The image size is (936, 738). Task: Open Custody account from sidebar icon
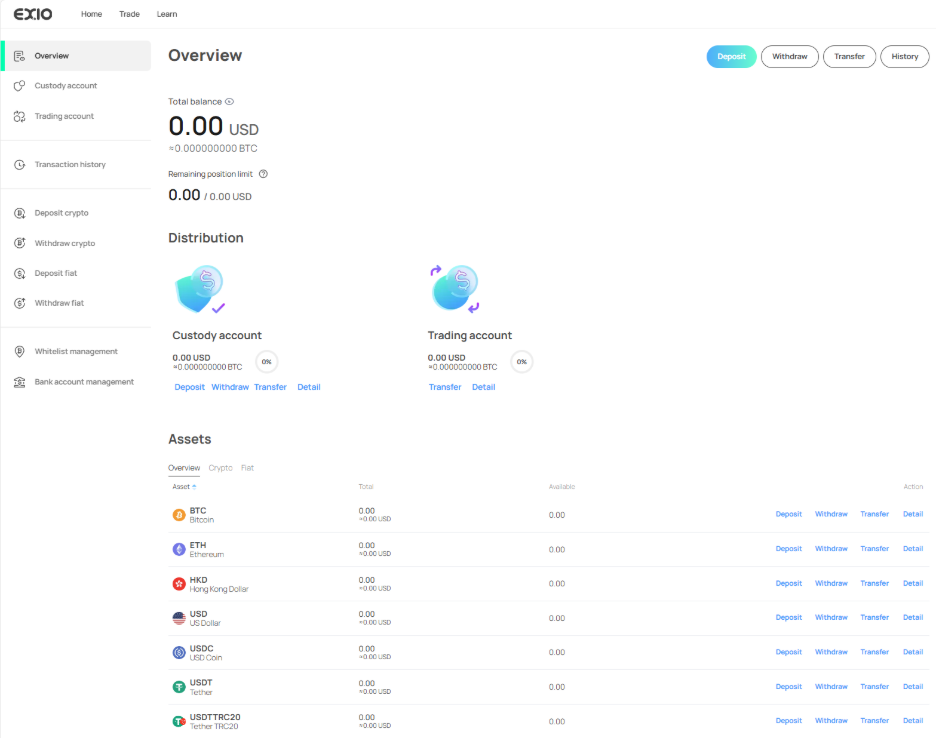(x=19, y=86)
